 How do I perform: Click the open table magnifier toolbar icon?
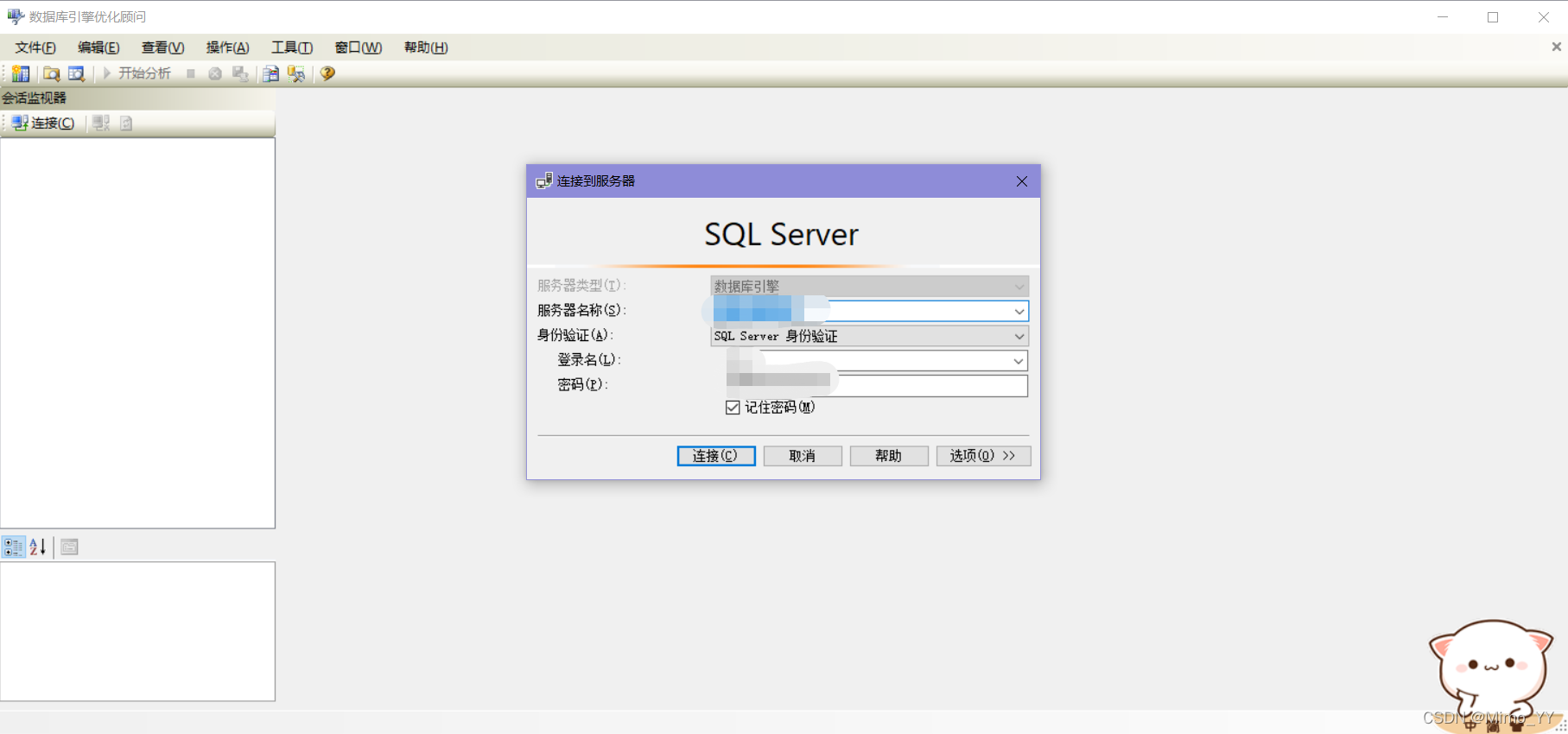pos(76,73)
